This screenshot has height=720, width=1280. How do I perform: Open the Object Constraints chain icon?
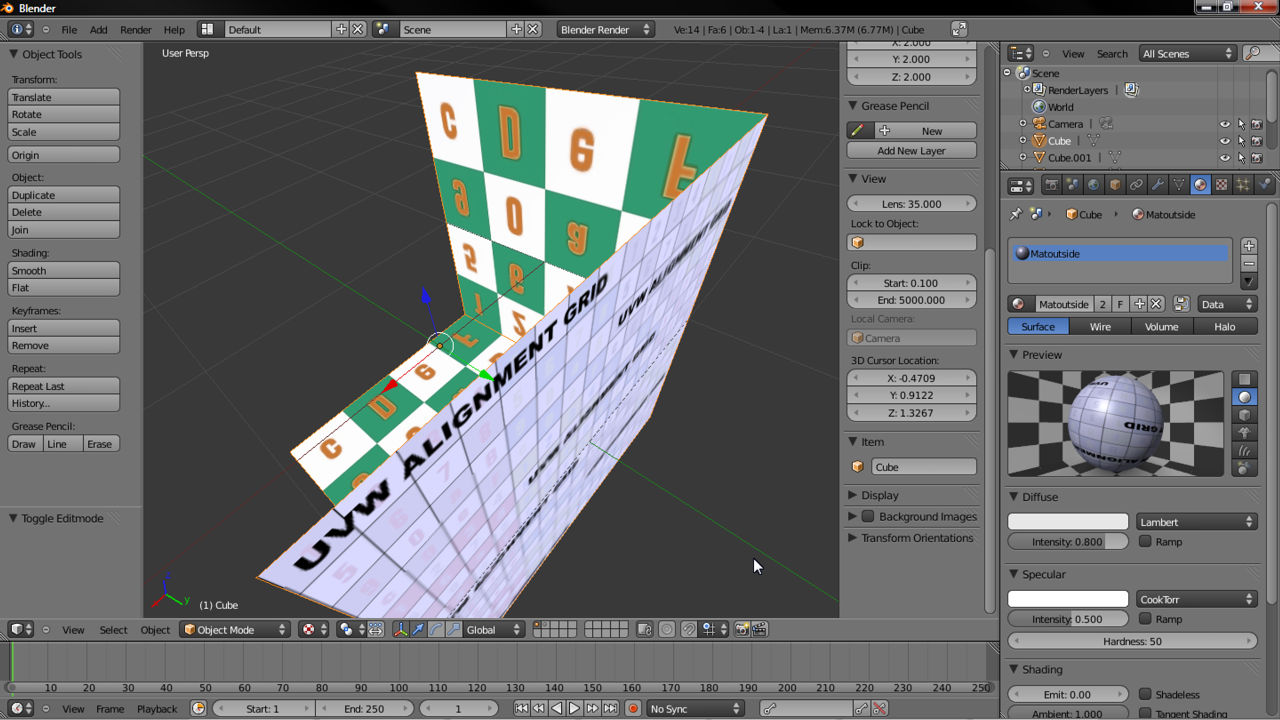[1136, 185]
